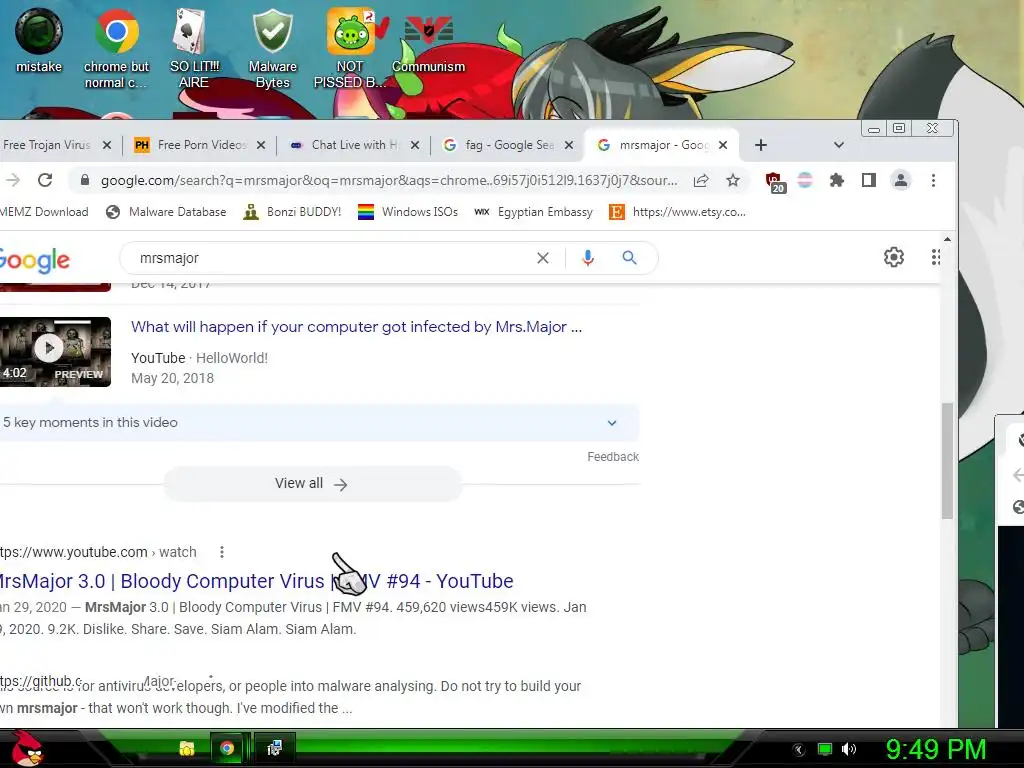Go forward in browser history

pyautogui.click(x=13, y=180)
